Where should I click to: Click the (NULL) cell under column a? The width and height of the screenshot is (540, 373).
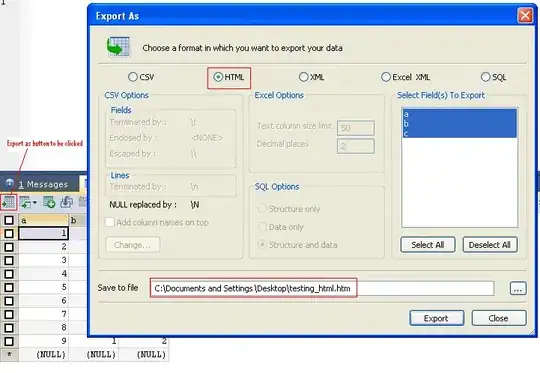coord(43,355)
